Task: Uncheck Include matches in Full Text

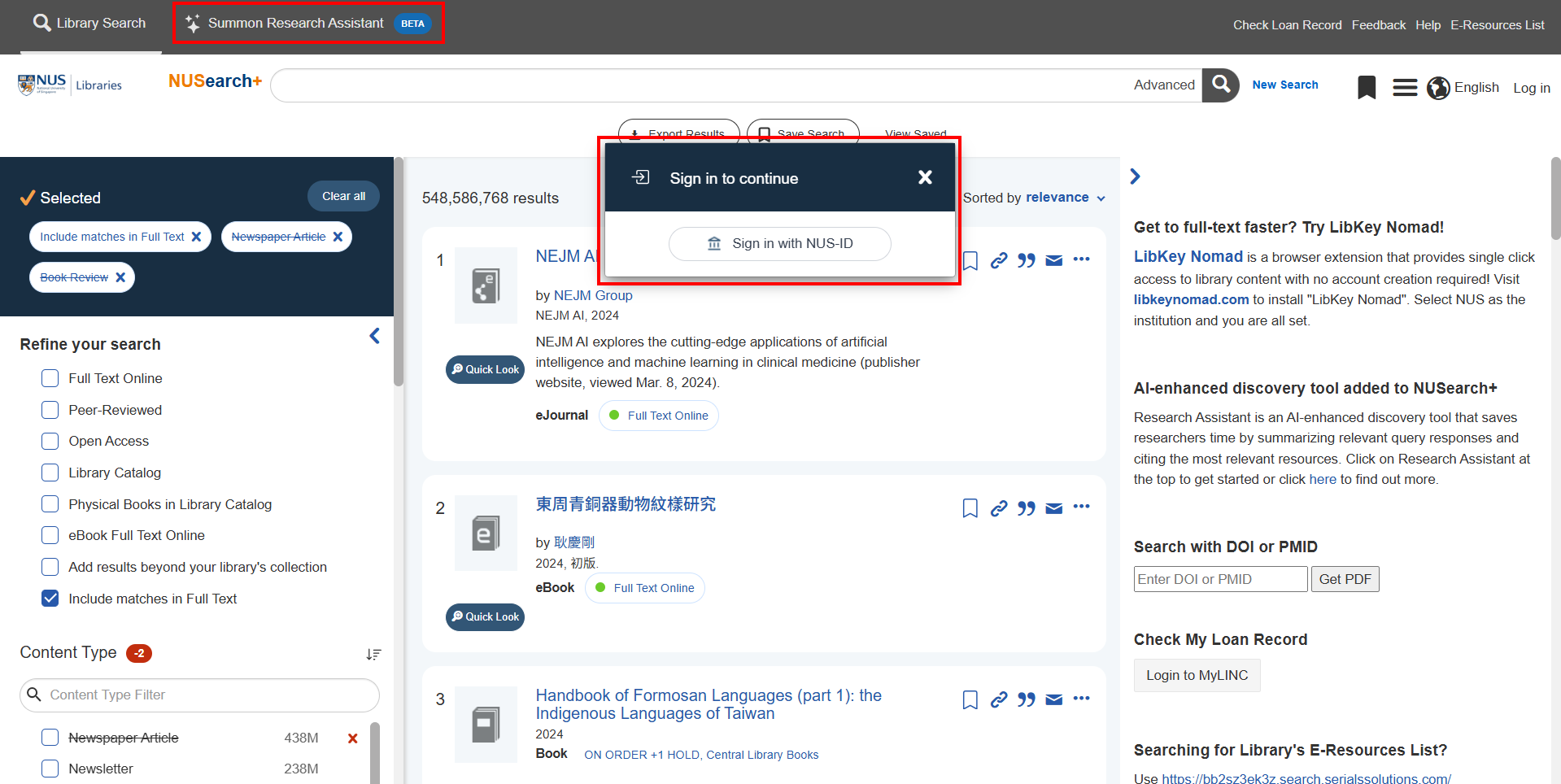Action: click(x=50, y=599)
